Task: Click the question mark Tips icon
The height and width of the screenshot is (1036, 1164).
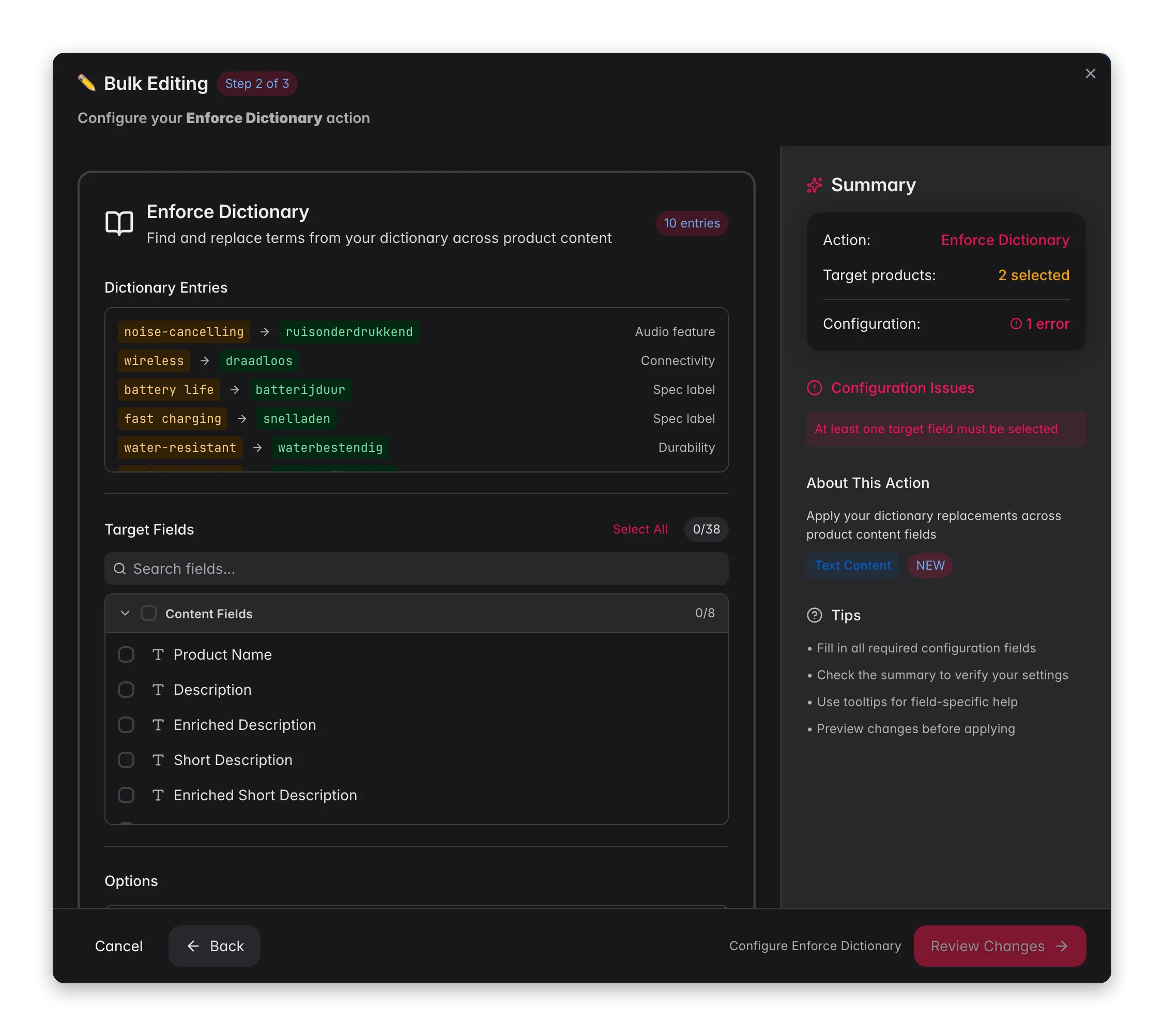Action: [x=815, y=615]
